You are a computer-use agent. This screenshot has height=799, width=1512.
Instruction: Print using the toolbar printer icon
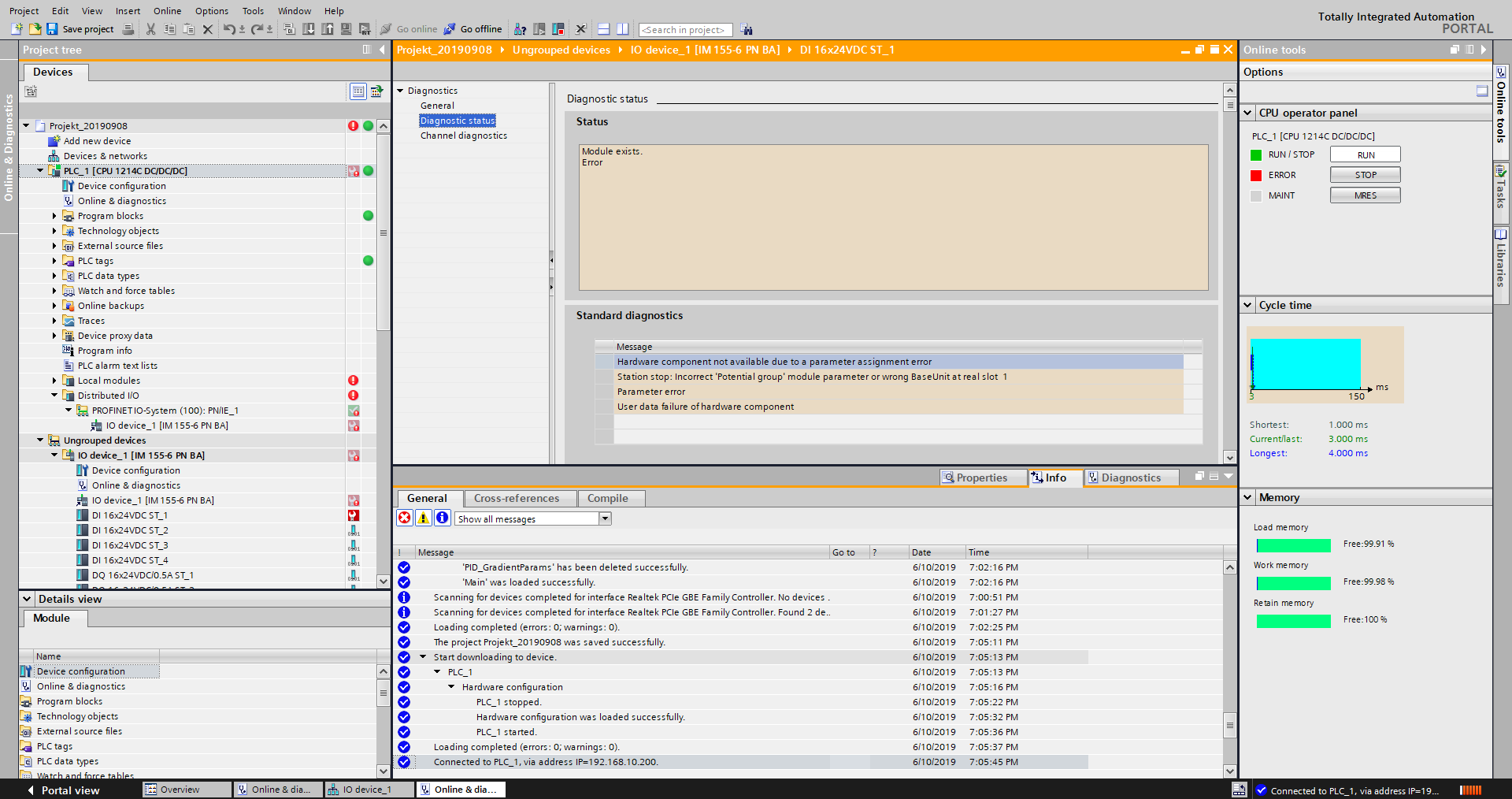(x=129, y=29)
